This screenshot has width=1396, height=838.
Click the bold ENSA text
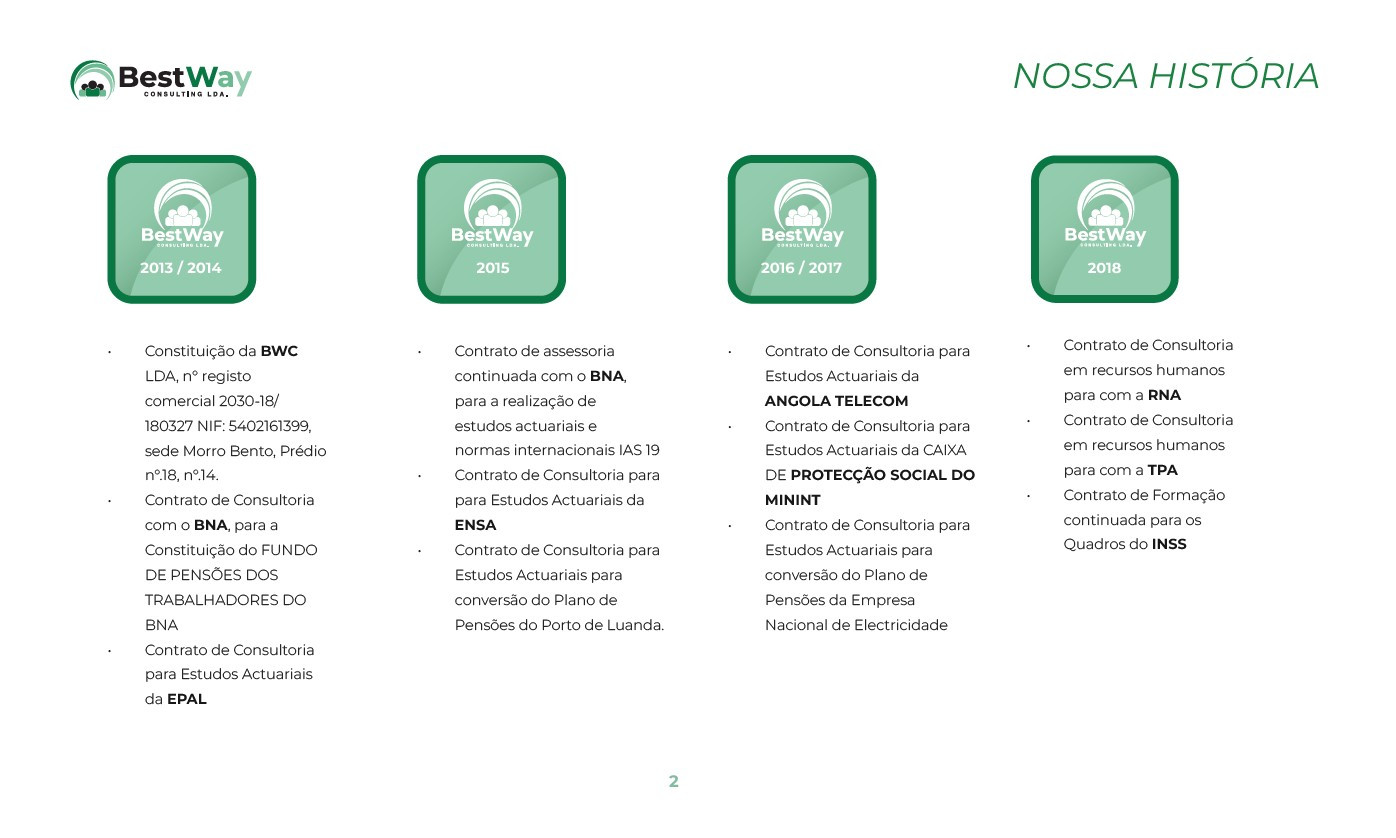(x=475, y=525)
